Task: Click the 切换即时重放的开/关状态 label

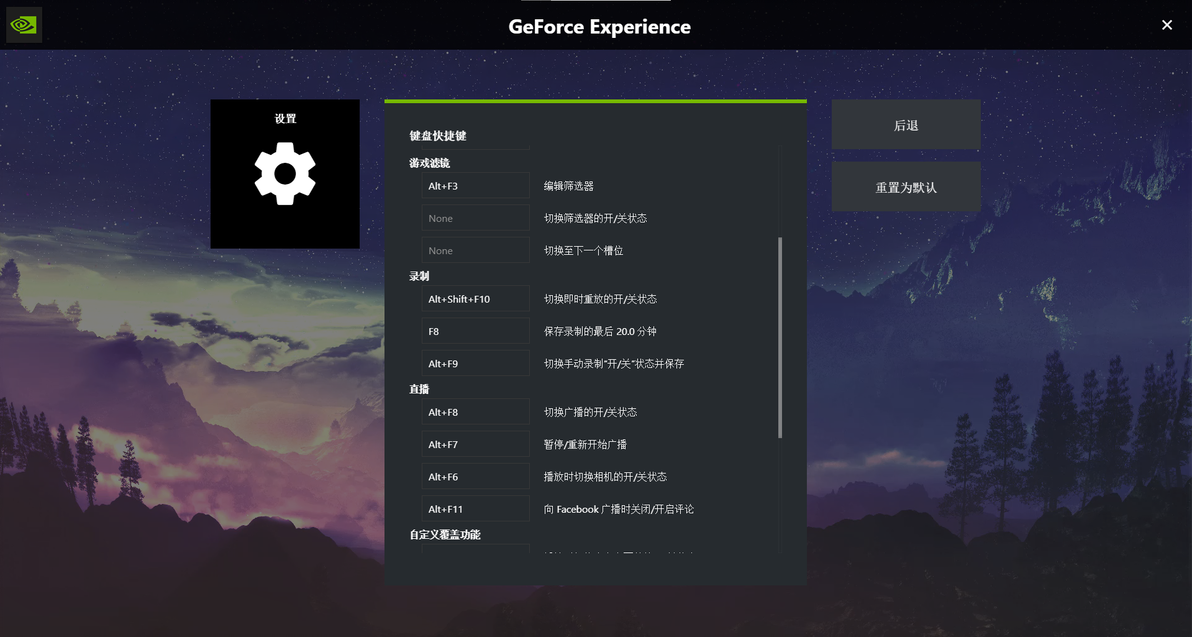Action: (x=600, y=299)
